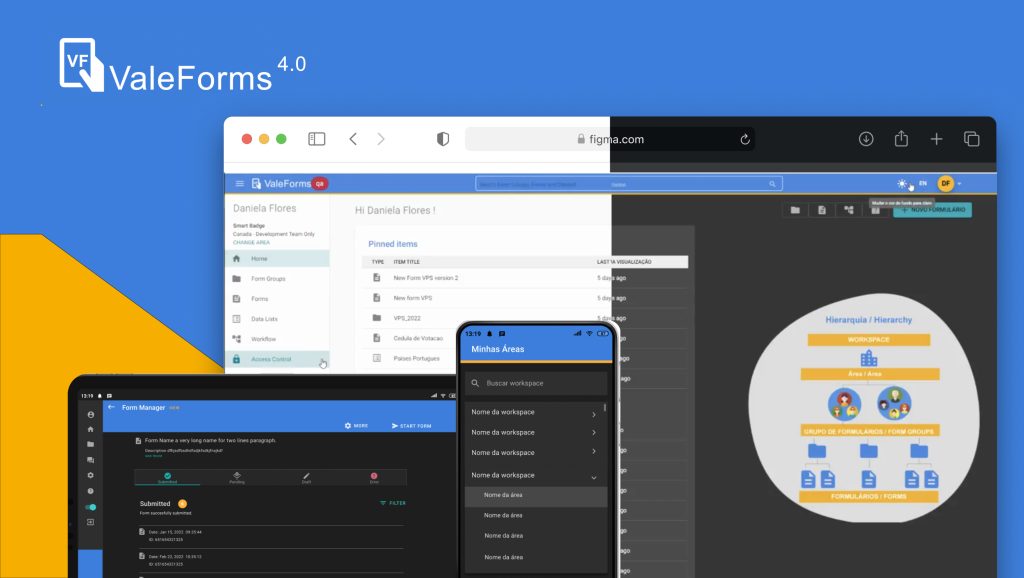
Task: Focus the ValeForms web search field
Action: pos(628,184)
